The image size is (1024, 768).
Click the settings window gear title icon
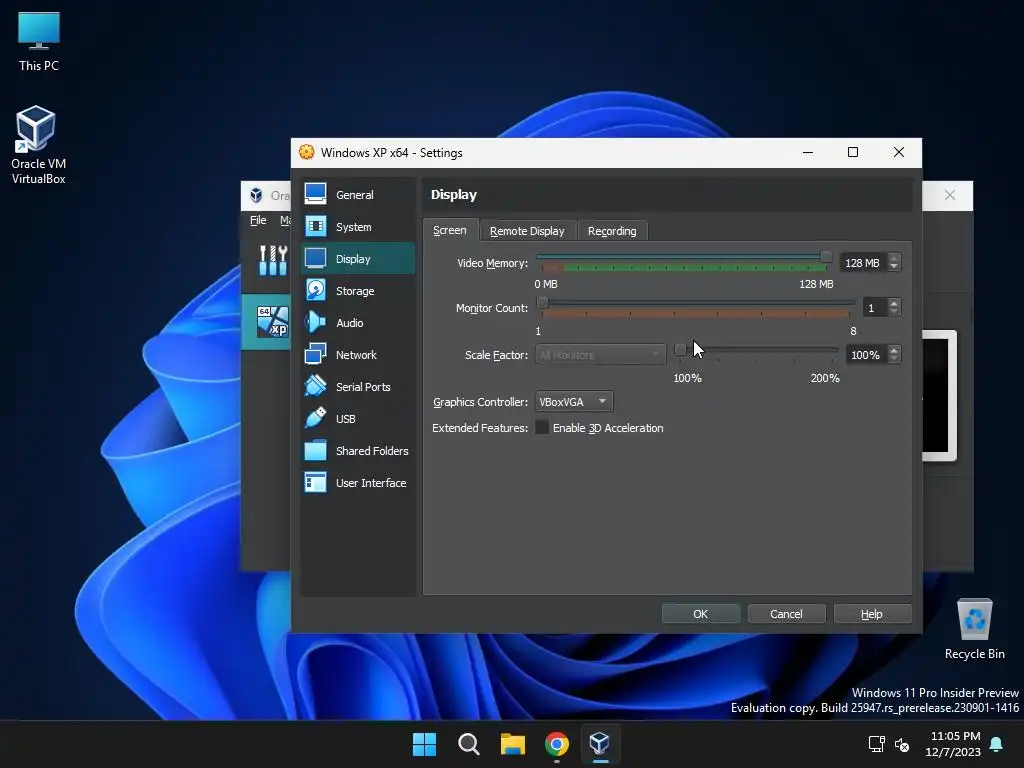pos(306,152)
